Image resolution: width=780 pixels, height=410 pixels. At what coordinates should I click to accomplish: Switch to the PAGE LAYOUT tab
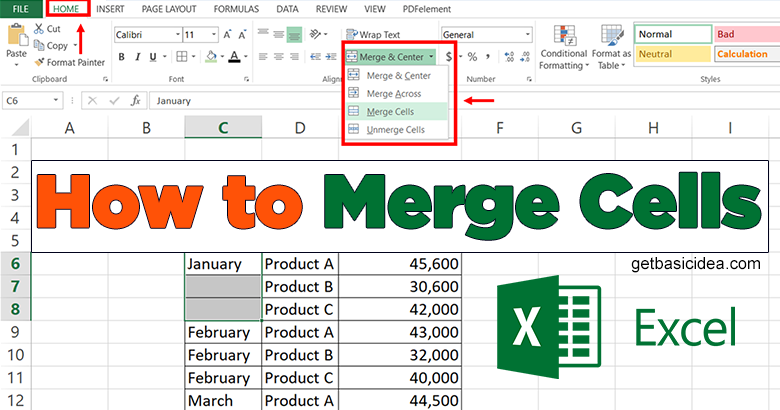(169, 9)
